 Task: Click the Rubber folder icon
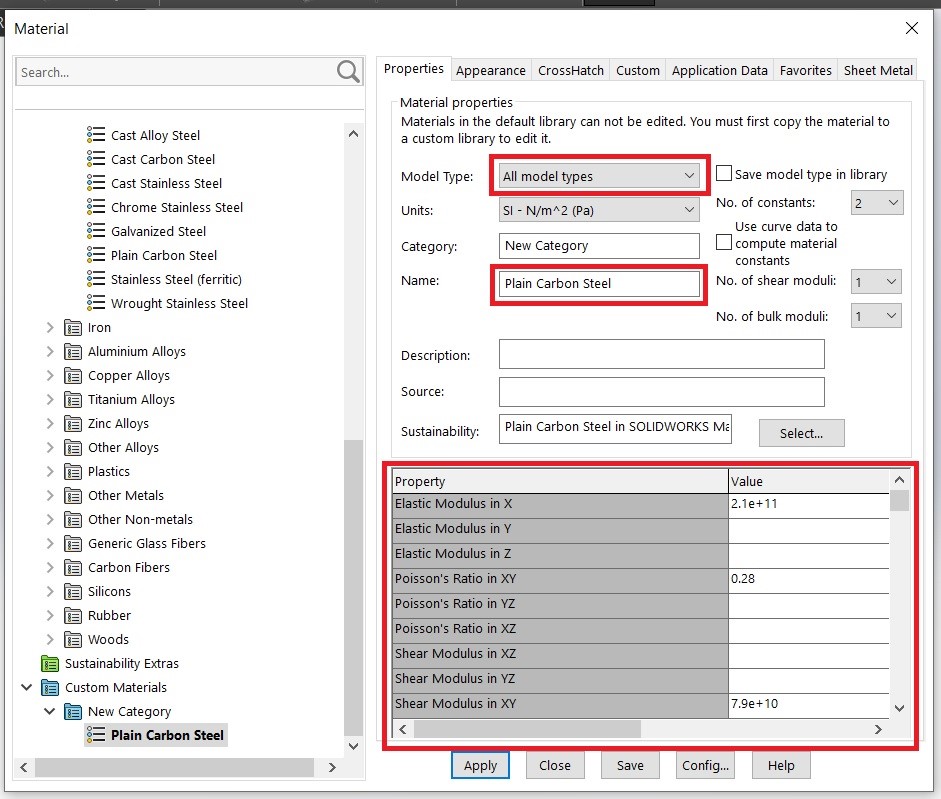(73, 616)
